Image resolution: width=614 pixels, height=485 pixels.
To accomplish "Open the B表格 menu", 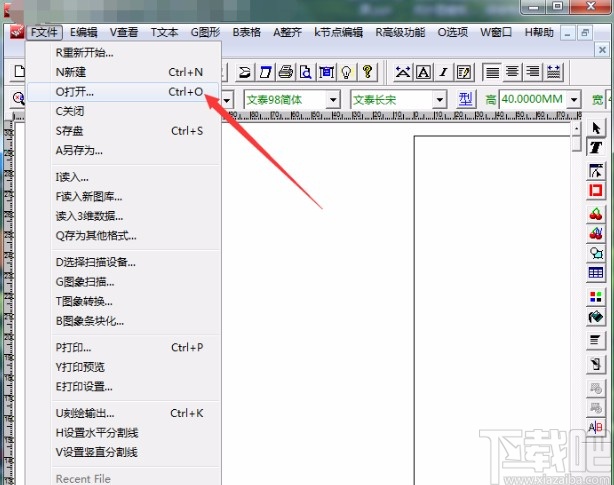I will point(246,32).
